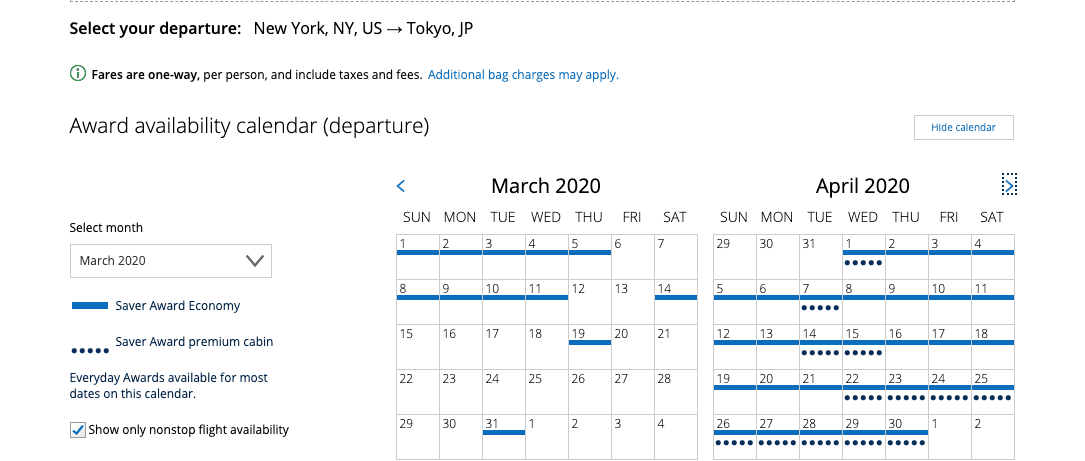Advance calendar with next month arrow
1085x461 pixels.
(1009, 185)
